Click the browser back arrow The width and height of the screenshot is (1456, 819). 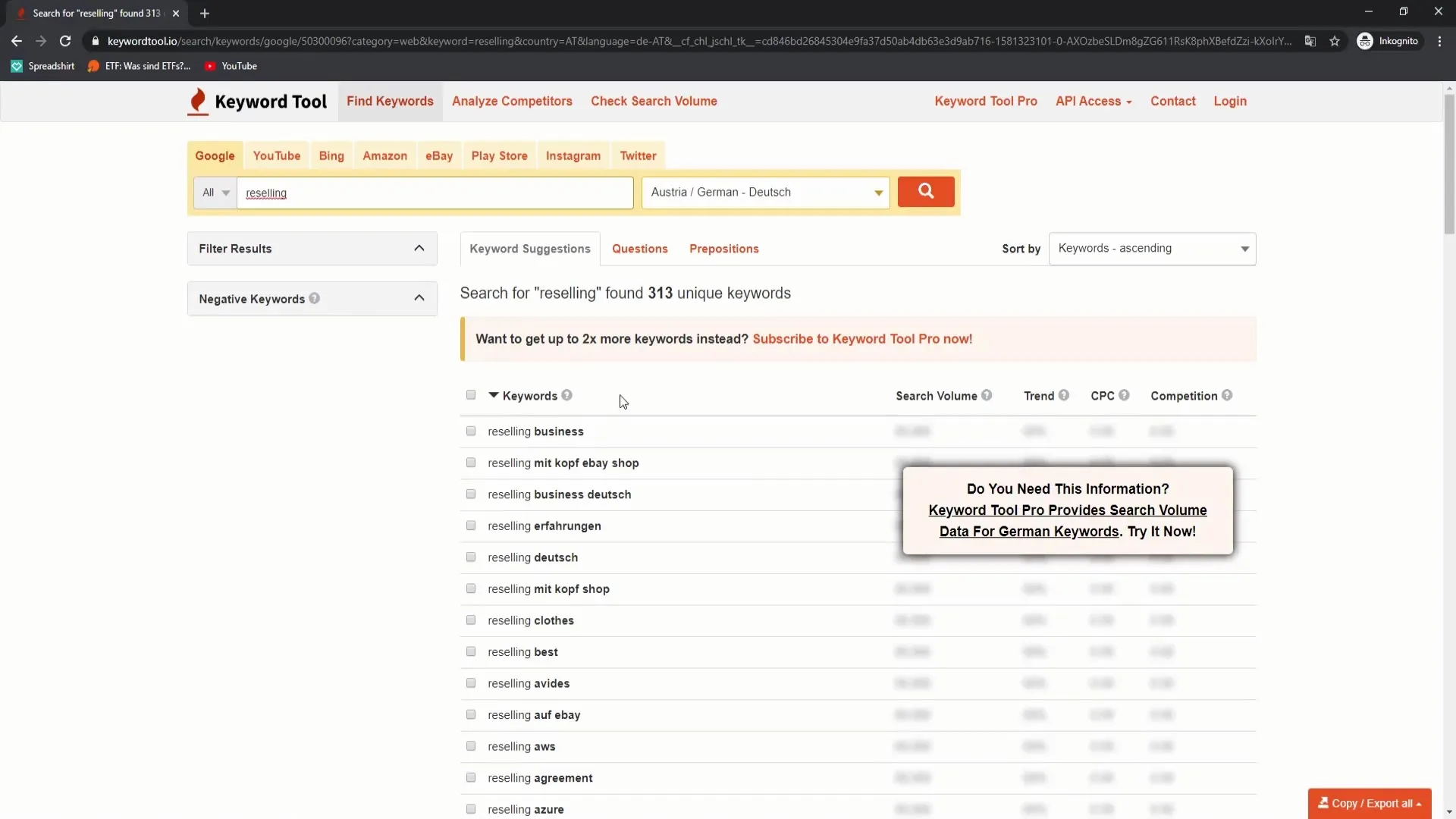tap(17, 41)
